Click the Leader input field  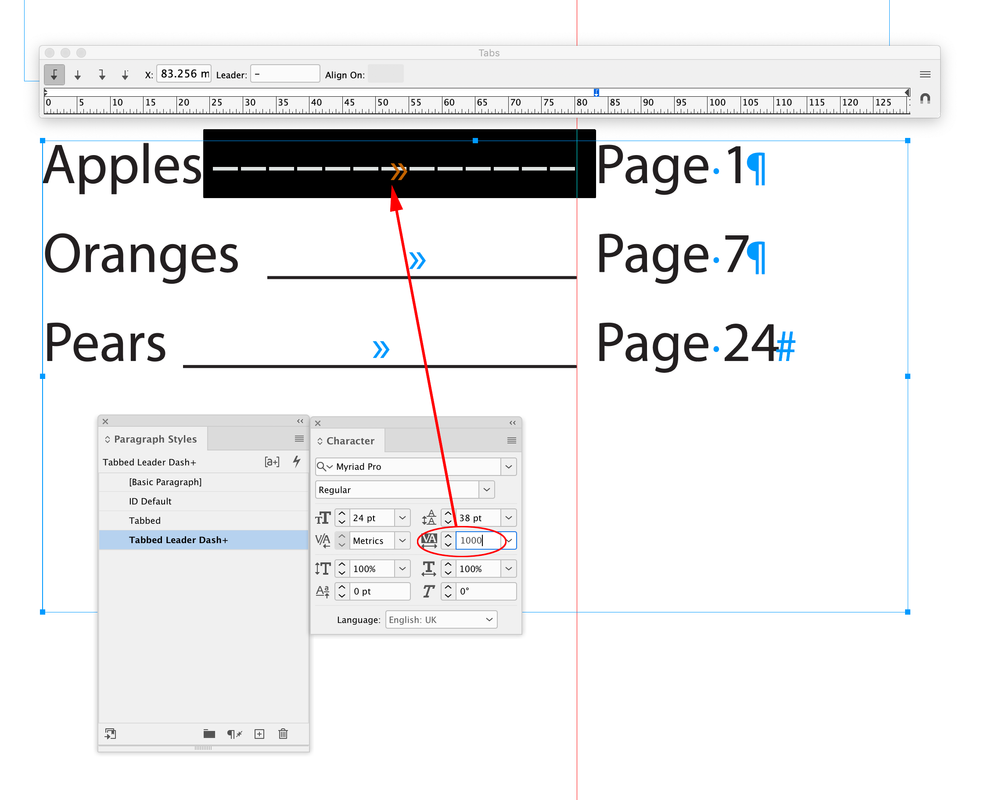[x=285, y=74]
